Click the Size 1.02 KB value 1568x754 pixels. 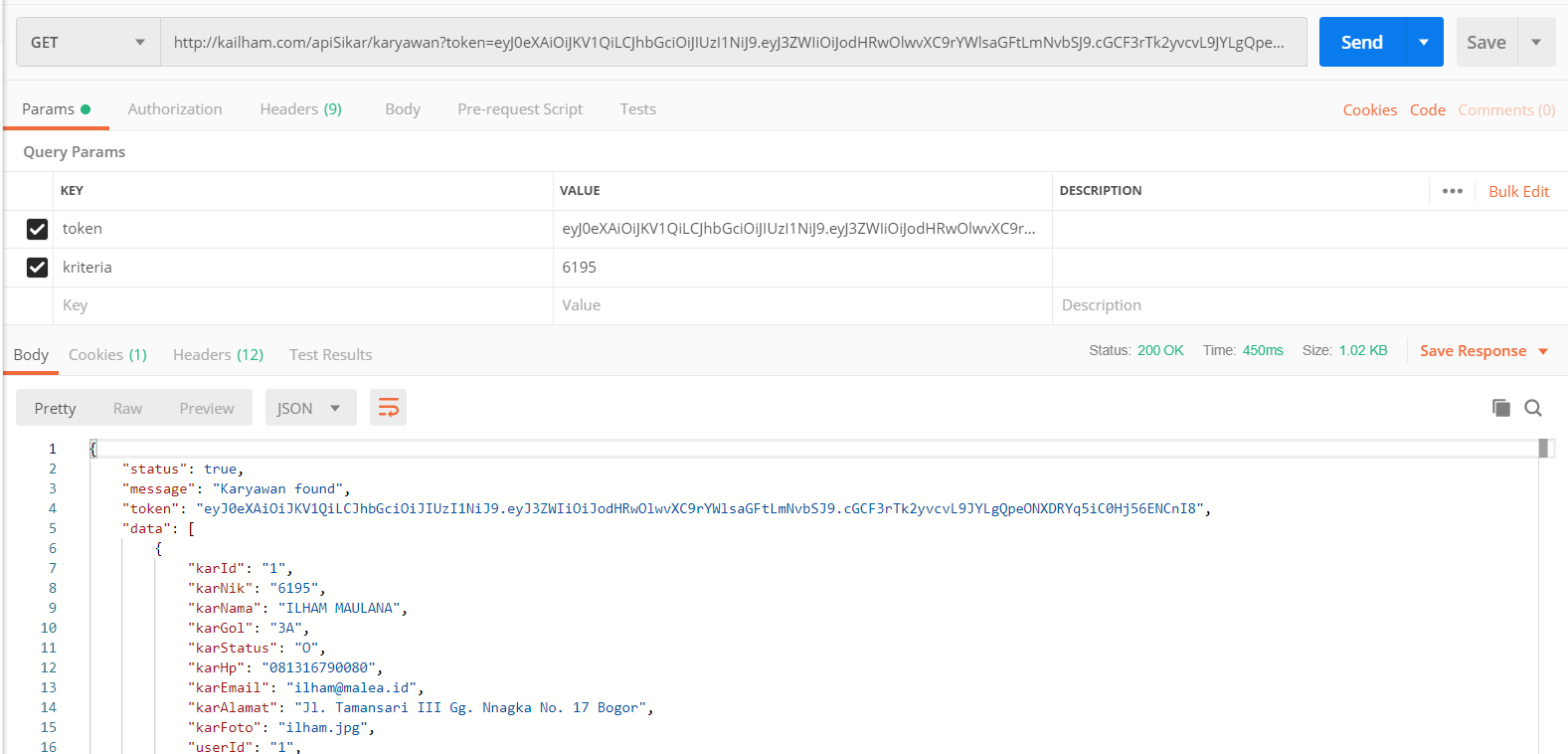tap(1362, 351)
